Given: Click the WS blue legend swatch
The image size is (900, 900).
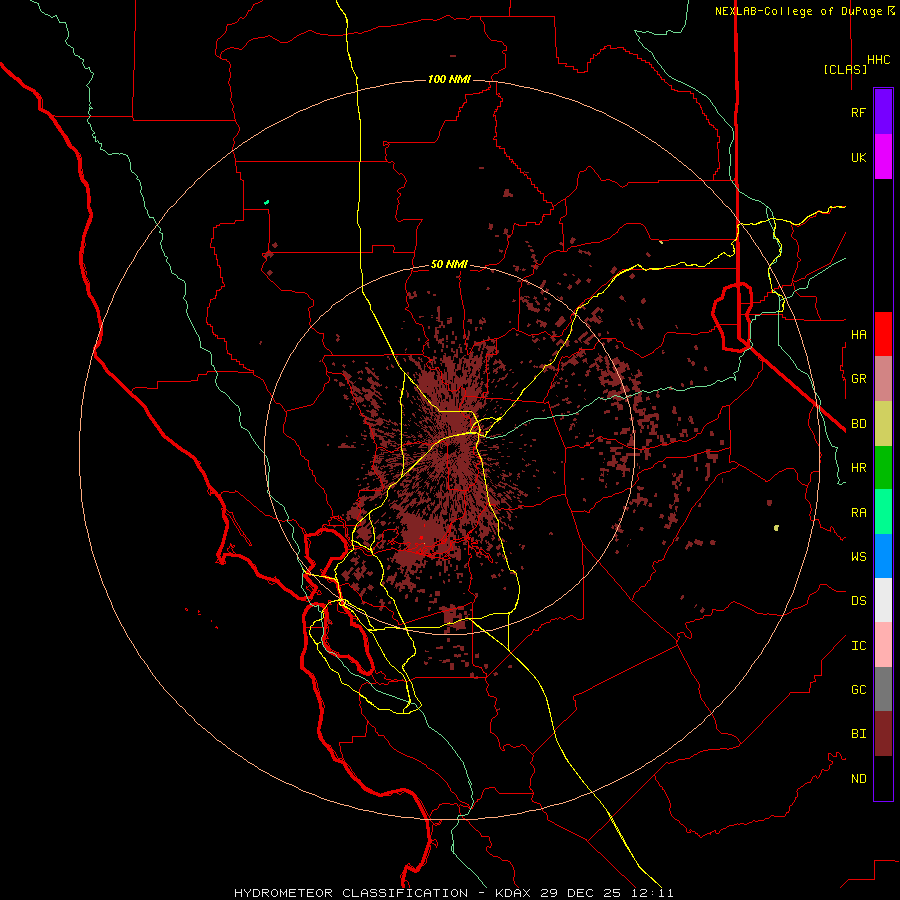Looking at the screenshot, I should click(883, 556).
